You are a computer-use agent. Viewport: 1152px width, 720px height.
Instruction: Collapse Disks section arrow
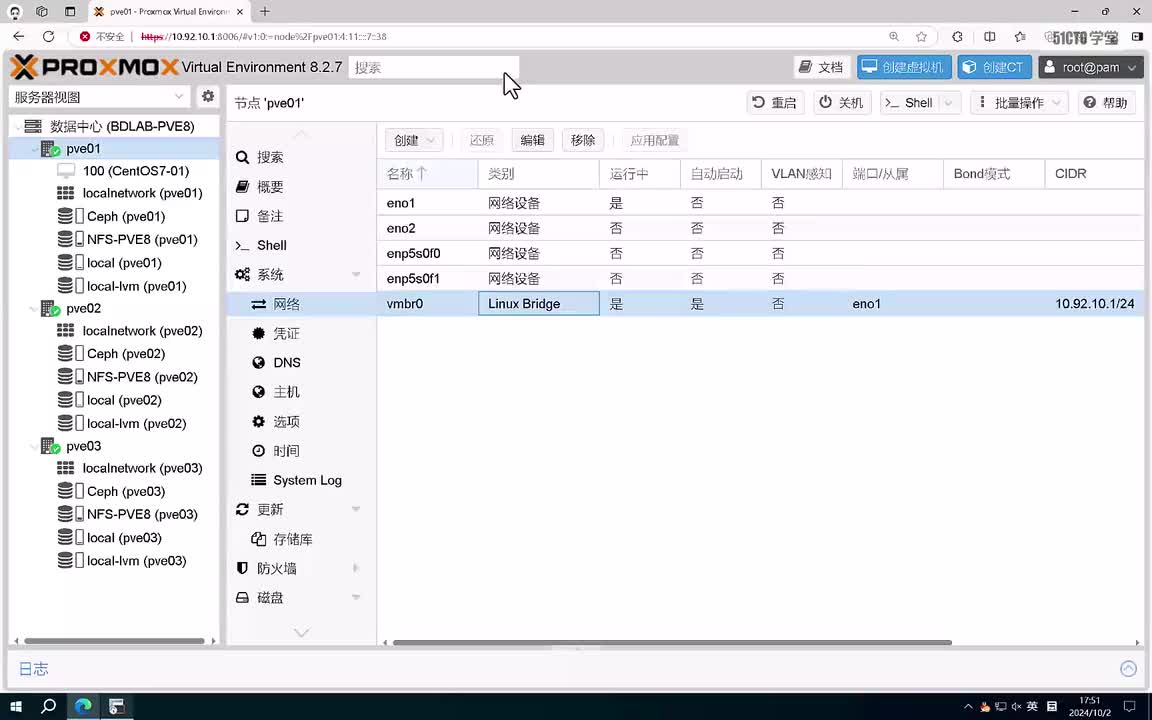(356, 597)
